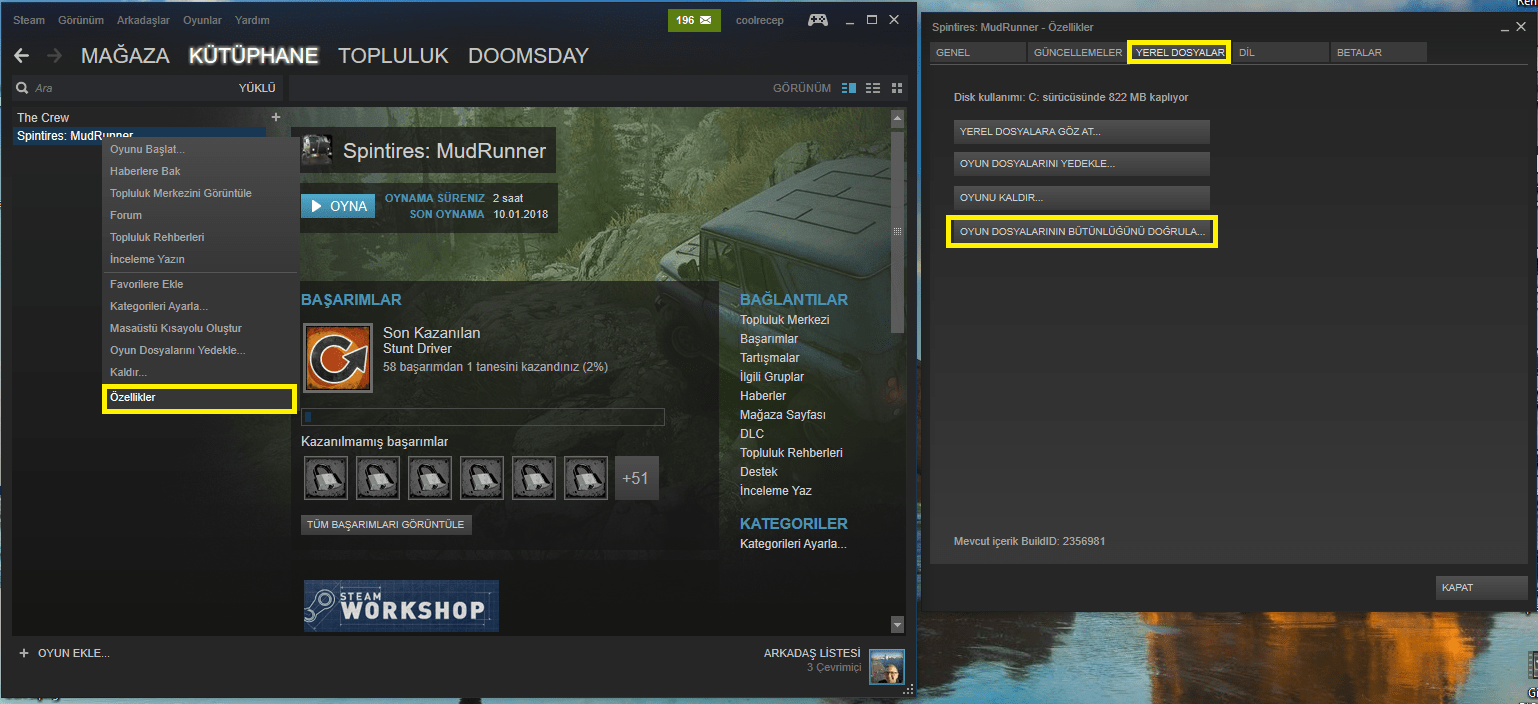Viewport: 1538px width, 704px height.
Task: Switch to YEREL DOSYALAR tab
Action: [1179, 52]
